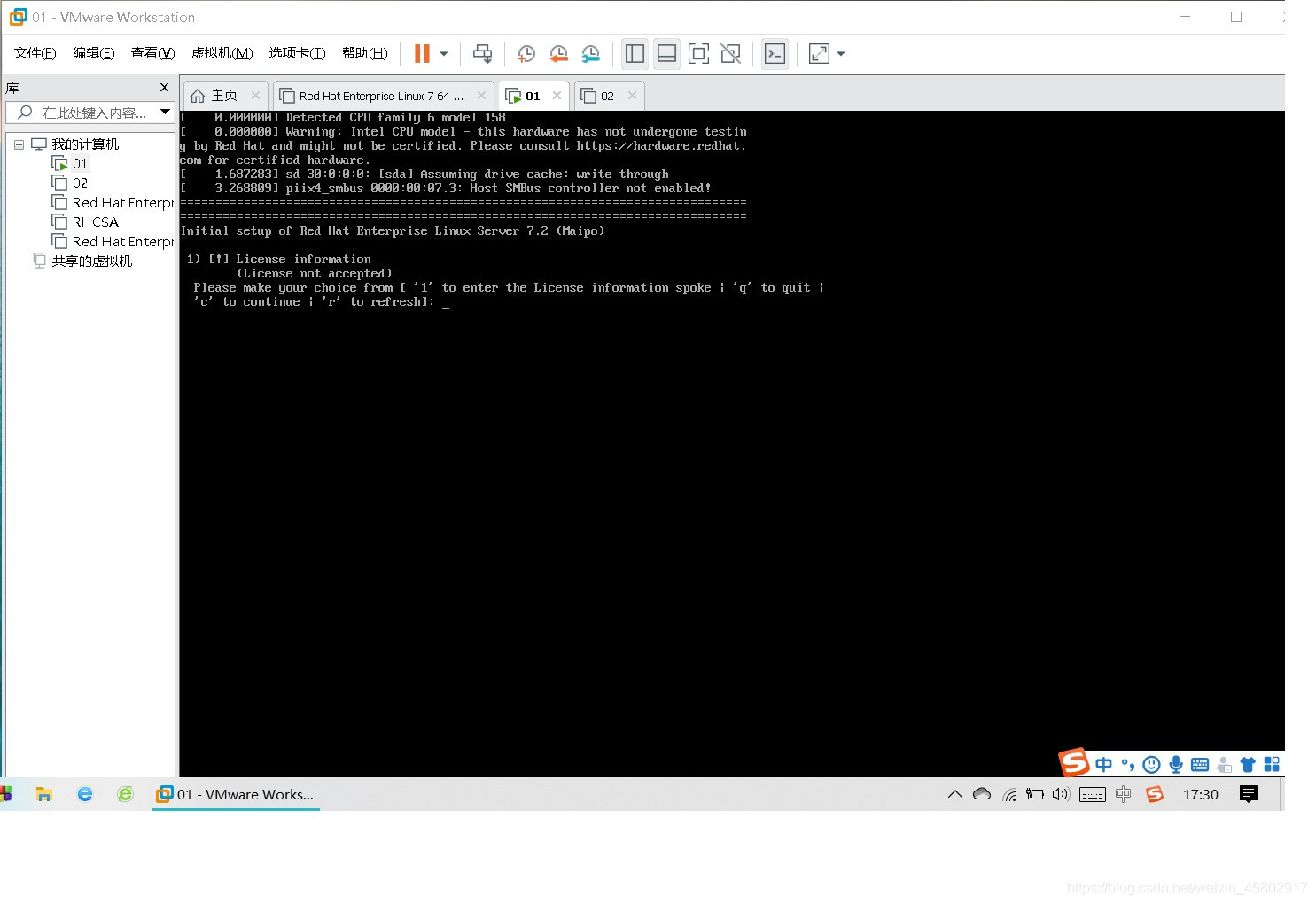
Task: Click the Sogou input method logo
Action: (1074, 762)
